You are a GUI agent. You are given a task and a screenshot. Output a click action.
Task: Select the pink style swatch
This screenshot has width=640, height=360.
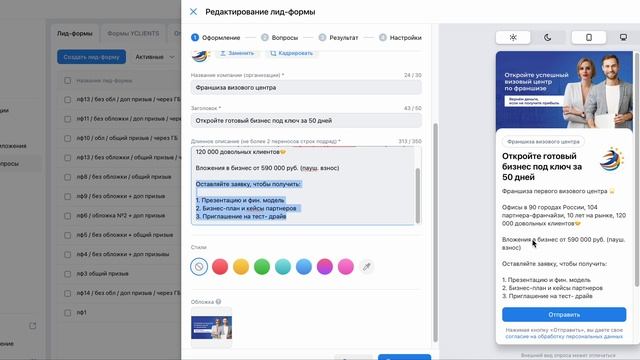pos(346,267)
